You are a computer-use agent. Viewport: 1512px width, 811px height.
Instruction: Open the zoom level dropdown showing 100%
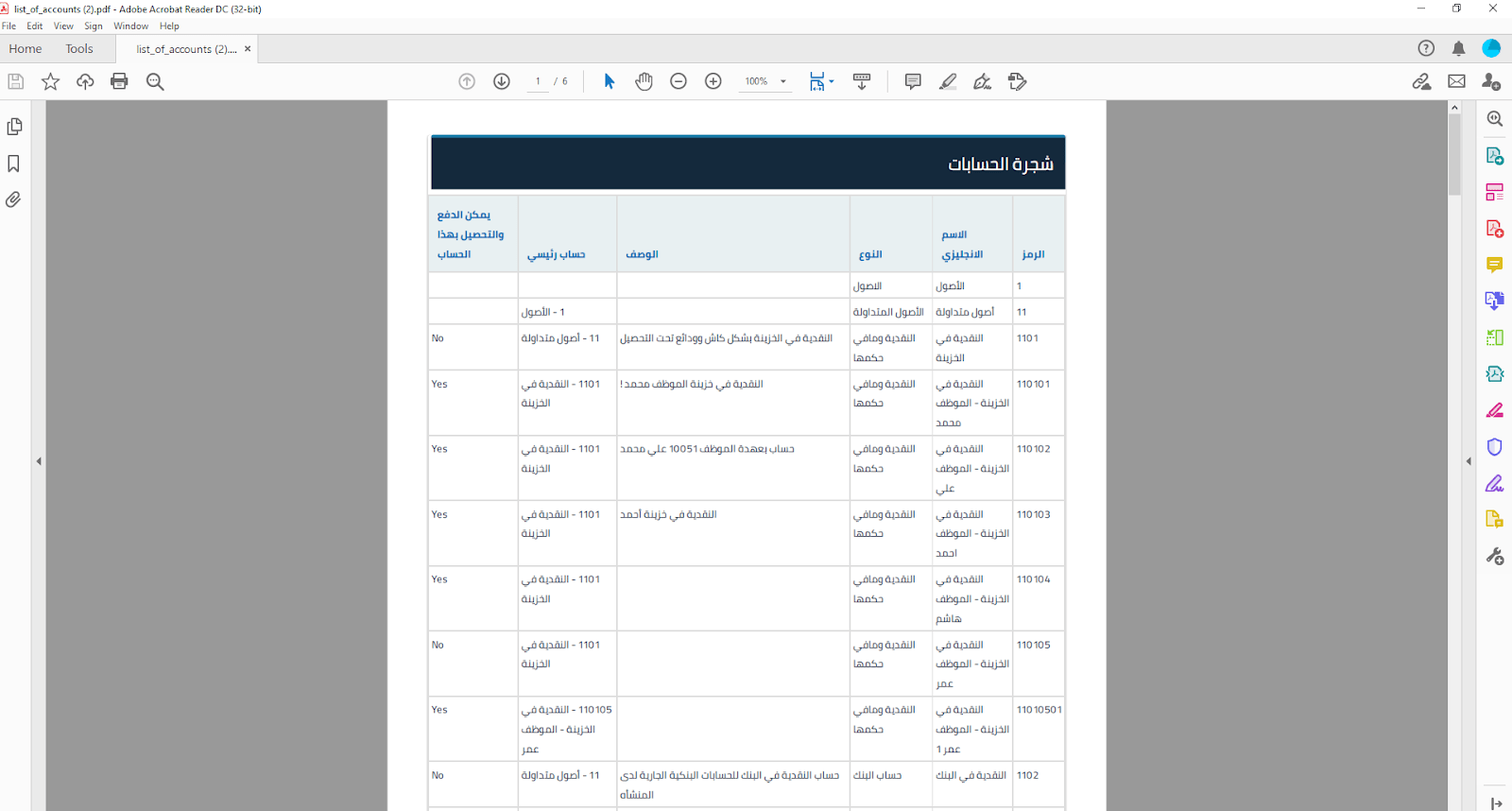pyautogui.click(x=765, y=81)
